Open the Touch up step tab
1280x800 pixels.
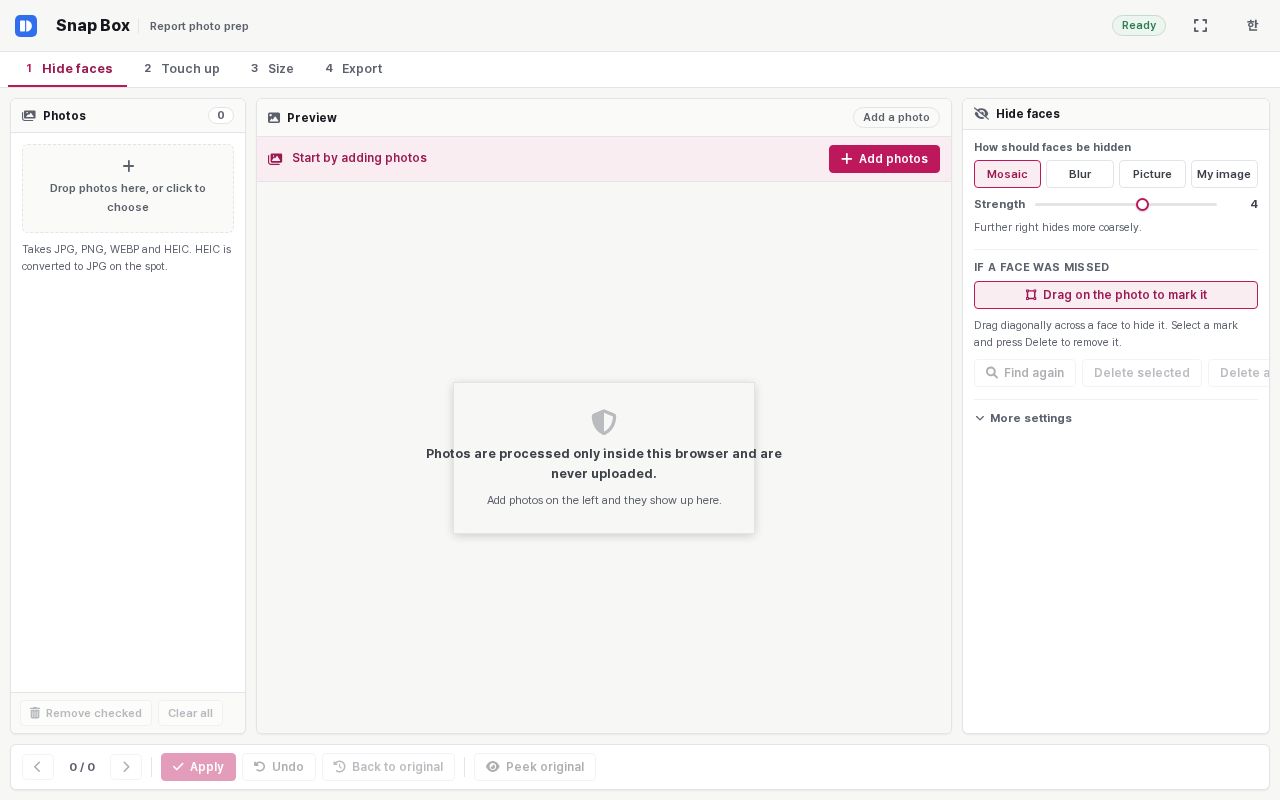coord(181,69)
